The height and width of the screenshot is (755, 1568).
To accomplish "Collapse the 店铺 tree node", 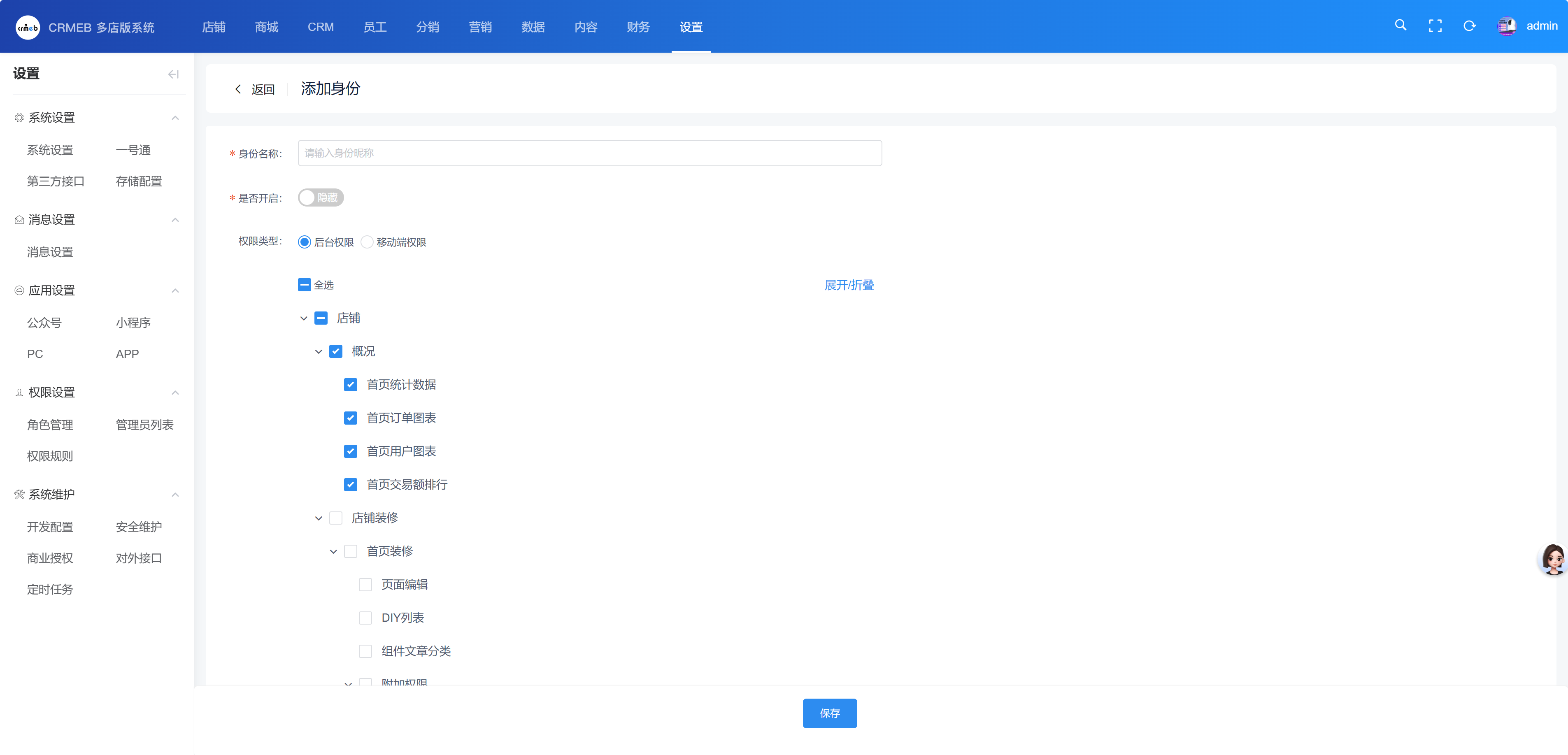I will click(304, 318).
